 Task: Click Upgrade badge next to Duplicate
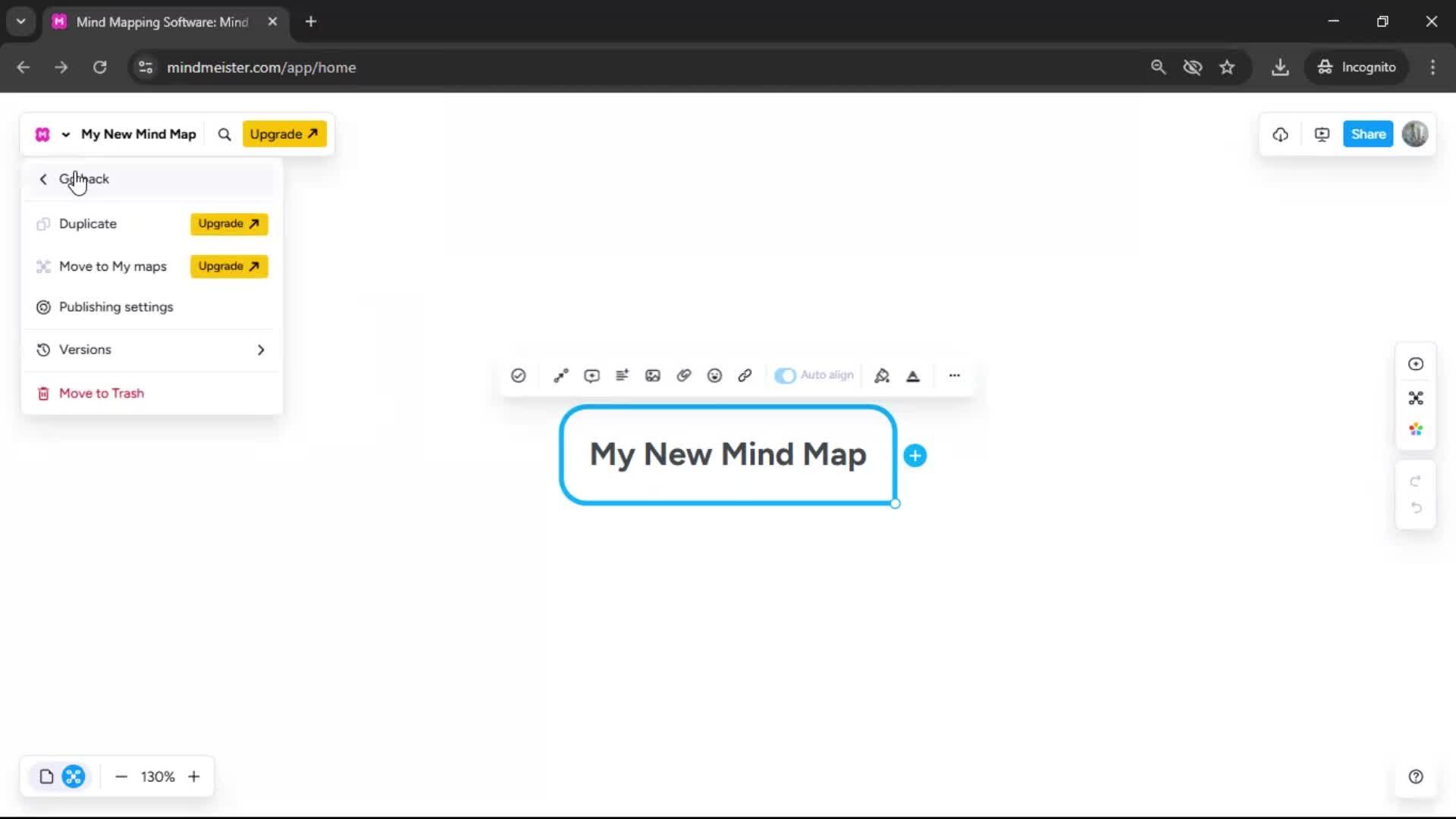(229, 224)
